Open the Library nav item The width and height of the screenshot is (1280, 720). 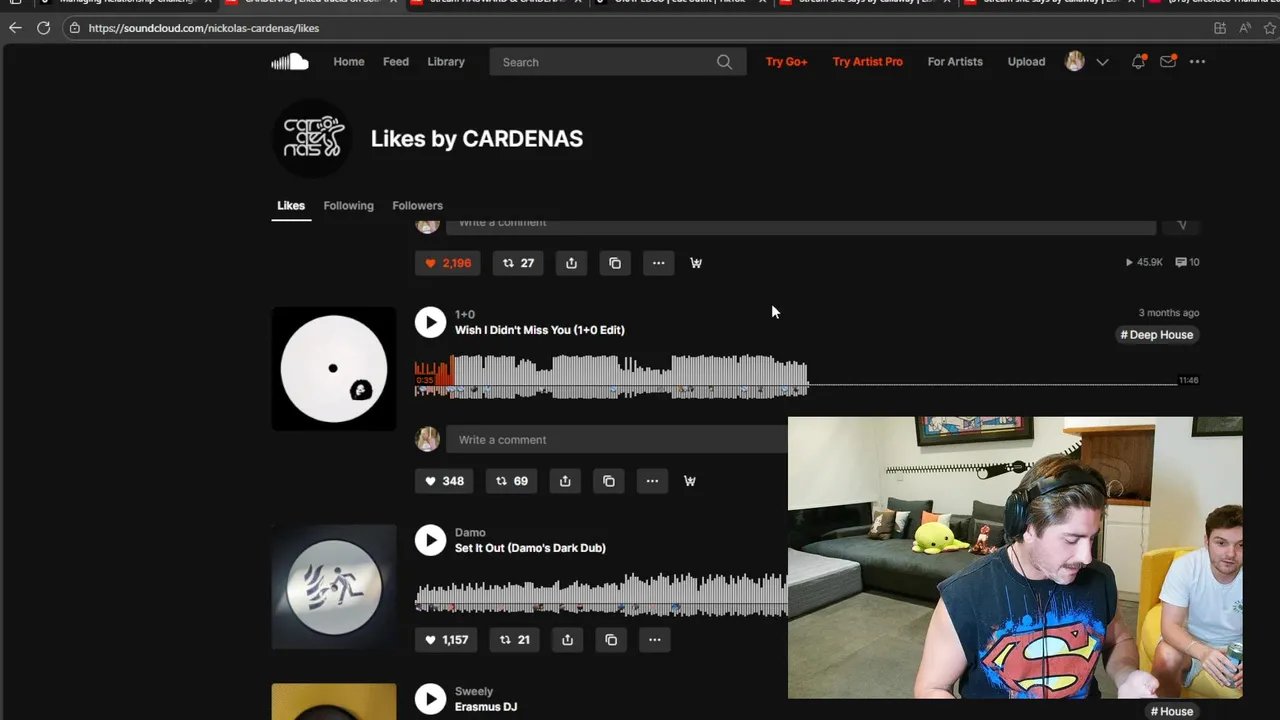446,62
